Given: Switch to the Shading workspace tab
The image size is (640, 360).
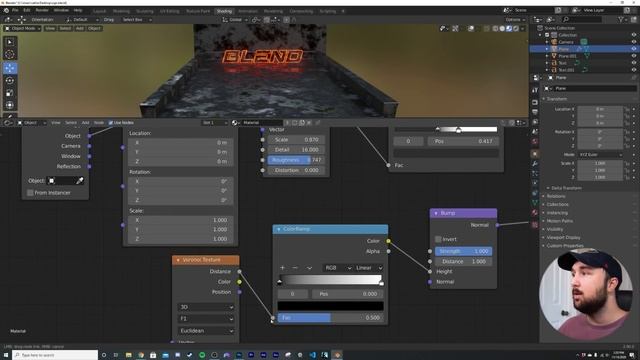Looking at the screenshot, I should click(x=224, y=11).
